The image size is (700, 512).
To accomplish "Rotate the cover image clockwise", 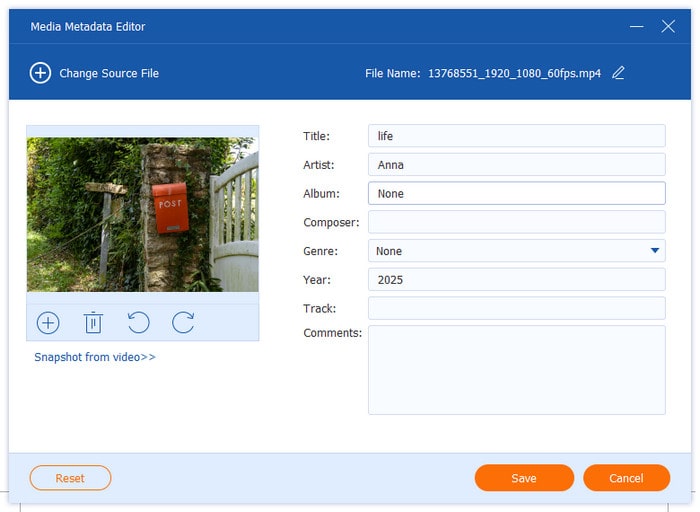I will (x=183, y=323).
